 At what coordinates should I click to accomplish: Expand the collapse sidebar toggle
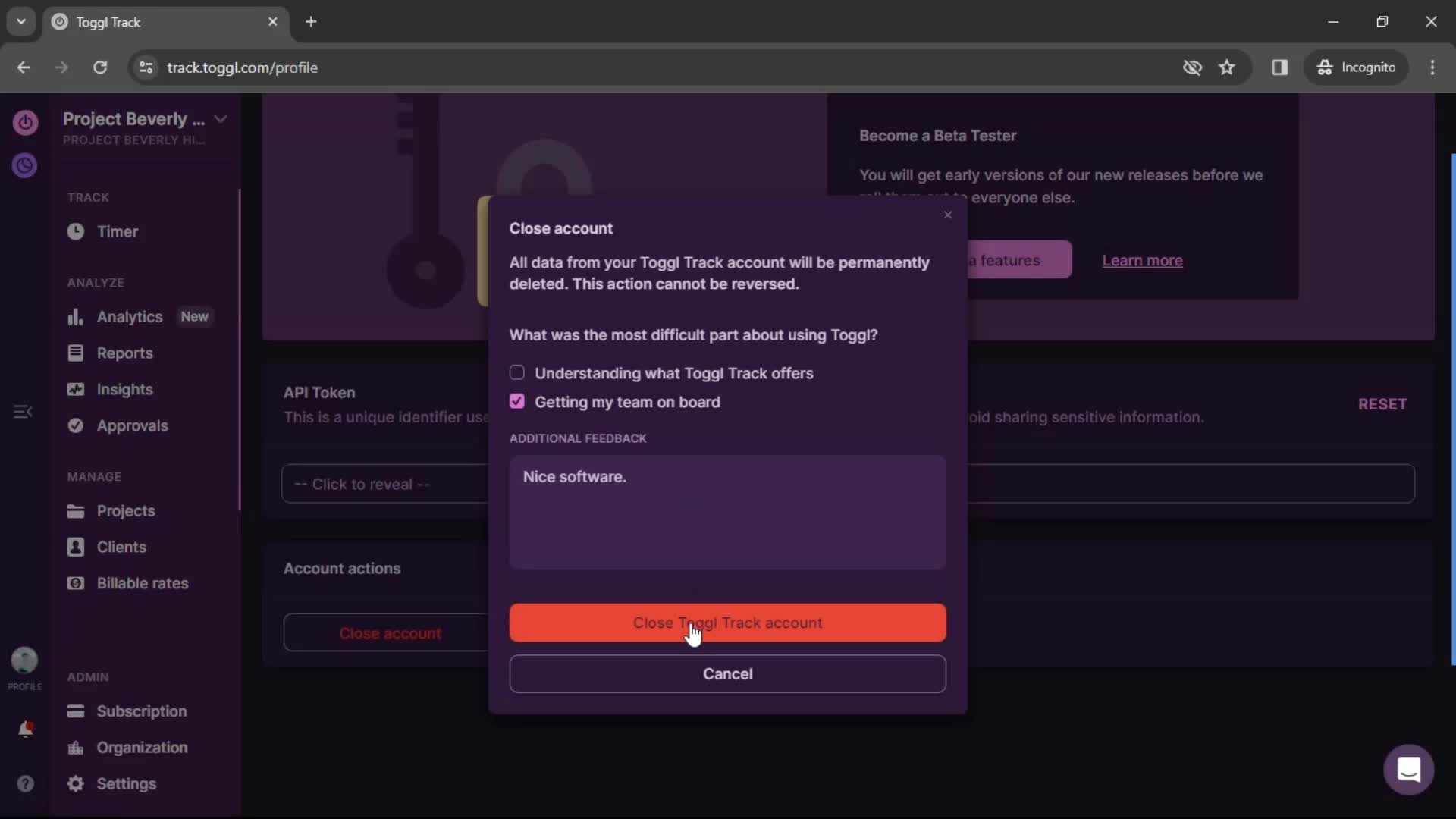tap(23, 411)
